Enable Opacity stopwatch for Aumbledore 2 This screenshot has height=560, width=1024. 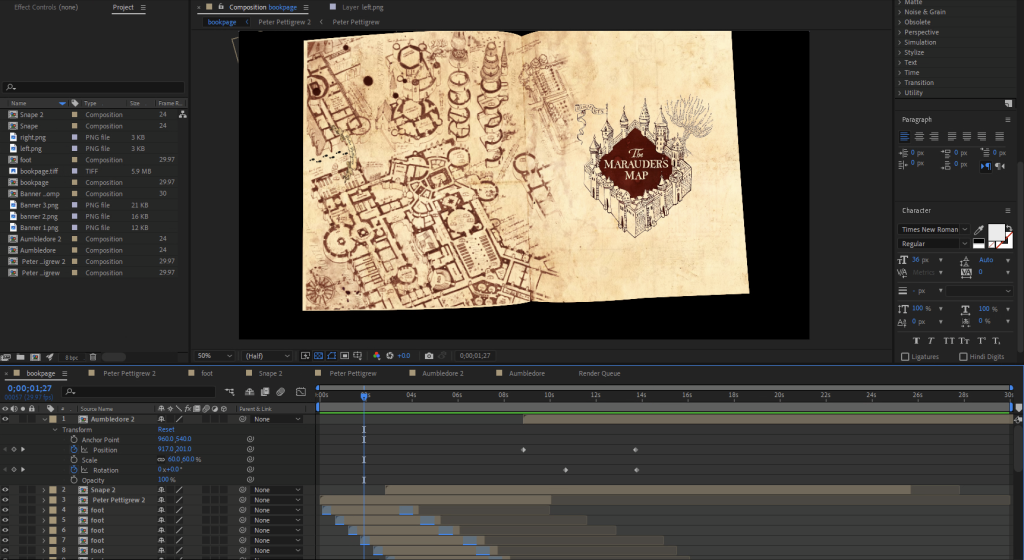[x=74, y=480]
